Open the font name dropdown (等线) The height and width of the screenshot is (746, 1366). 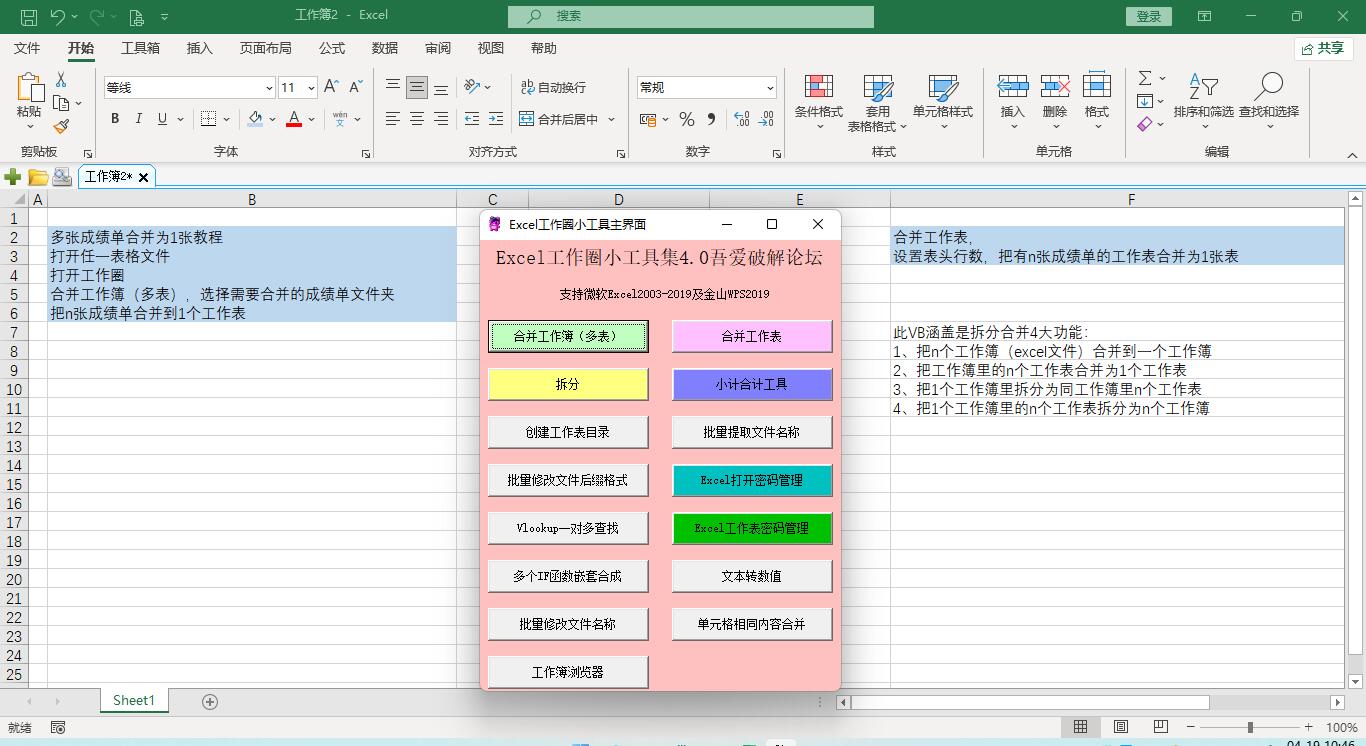269,88
